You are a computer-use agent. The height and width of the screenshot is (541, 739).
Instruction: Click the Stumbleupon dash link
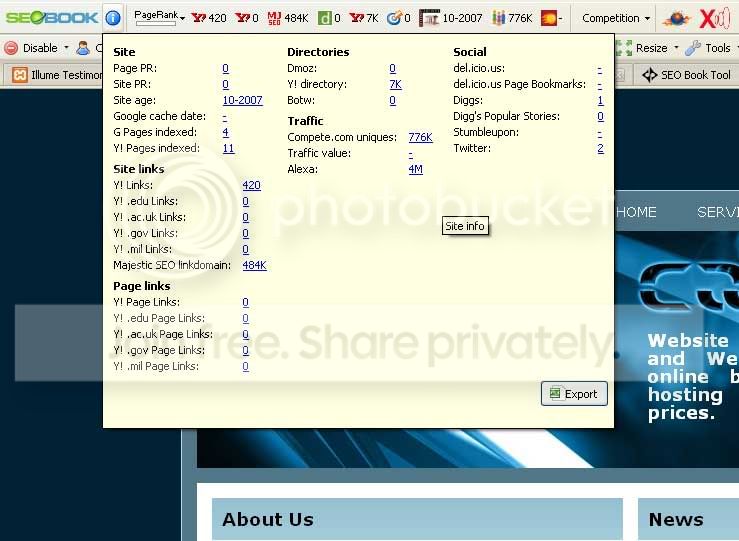coord(599,133)
